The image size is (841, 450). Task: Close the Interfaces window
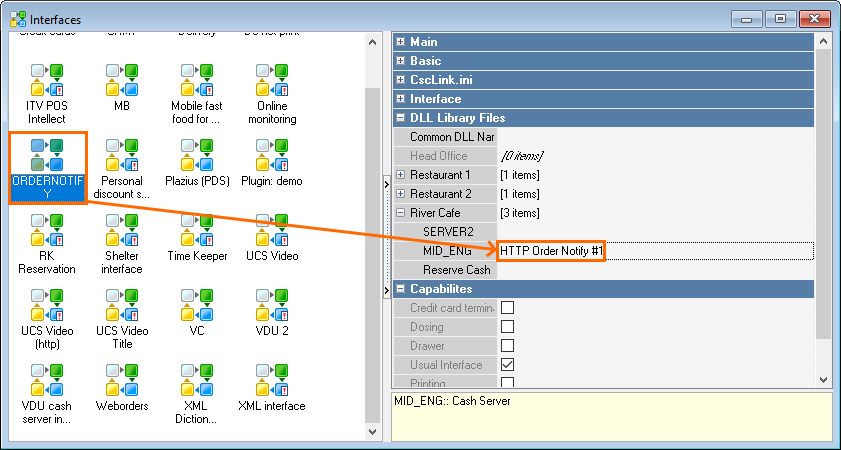tap(815, 19)
